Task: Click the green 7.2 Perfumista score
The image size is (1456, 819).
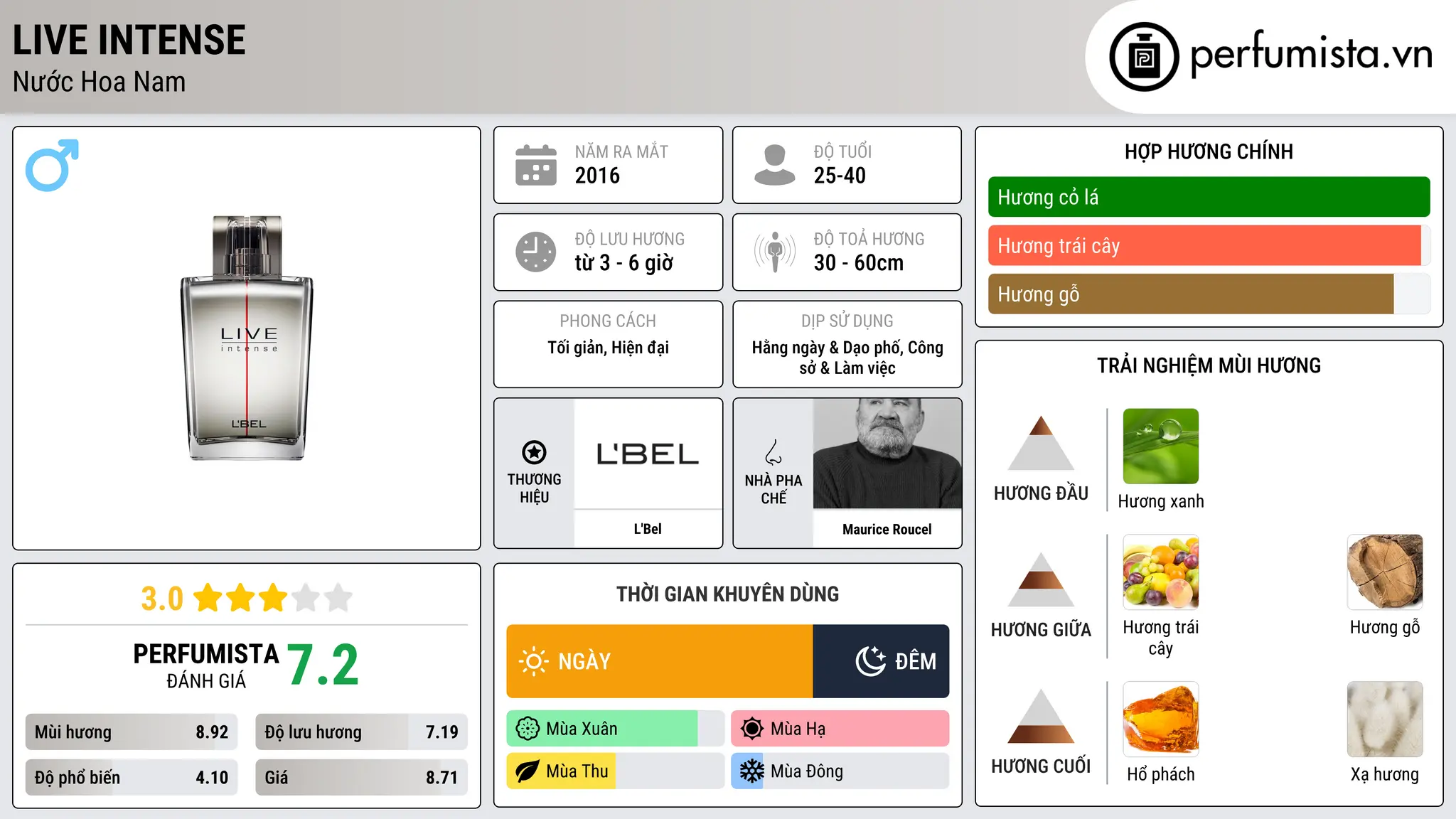Action: coord(323,665)
